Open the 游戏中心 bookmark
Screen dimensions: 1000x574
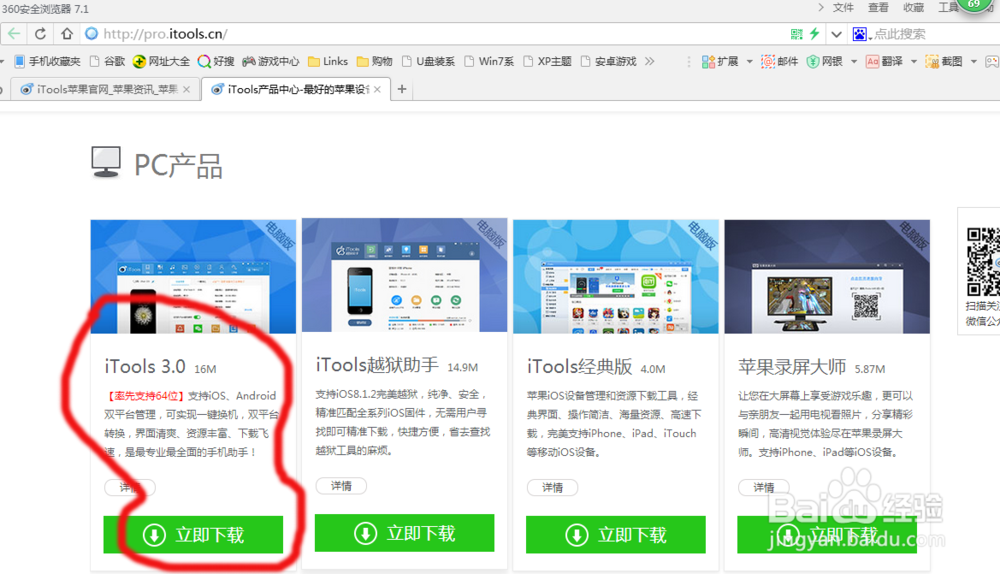[270, 61]
